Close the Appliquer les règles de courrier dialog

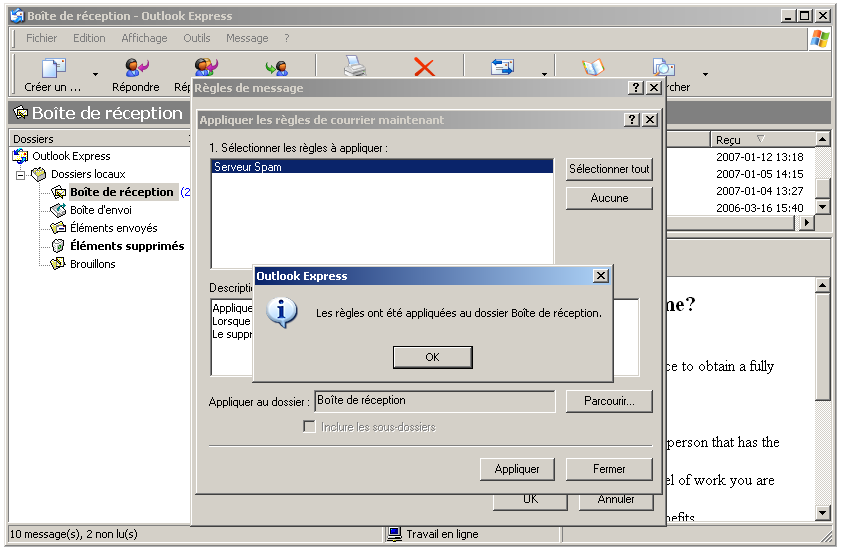tap(650, 120)
